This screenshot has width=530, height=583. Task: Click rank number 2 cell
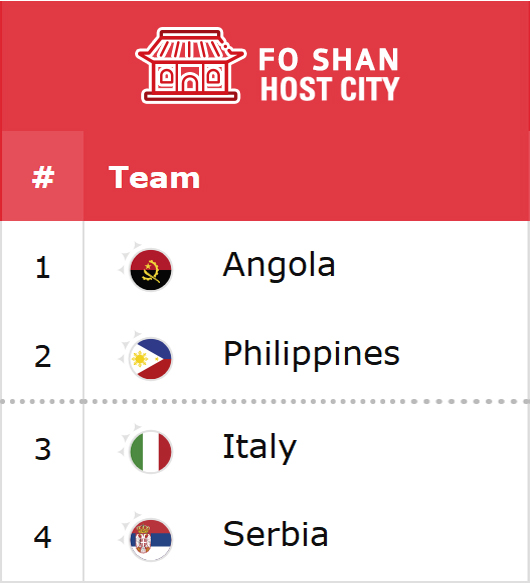click(42, 356)
